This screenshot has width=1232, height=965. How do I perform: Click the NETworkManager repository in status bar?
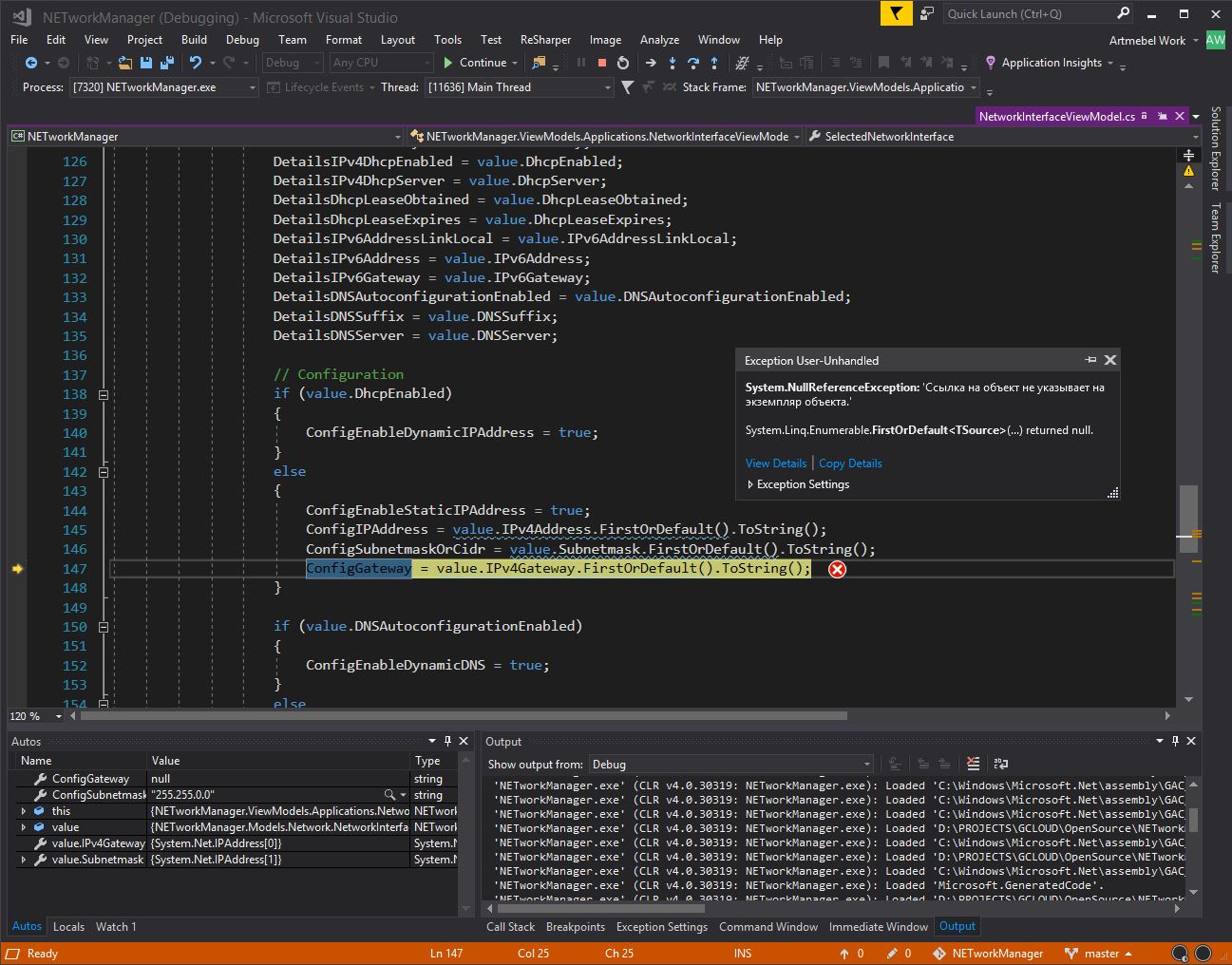(988, 954)
